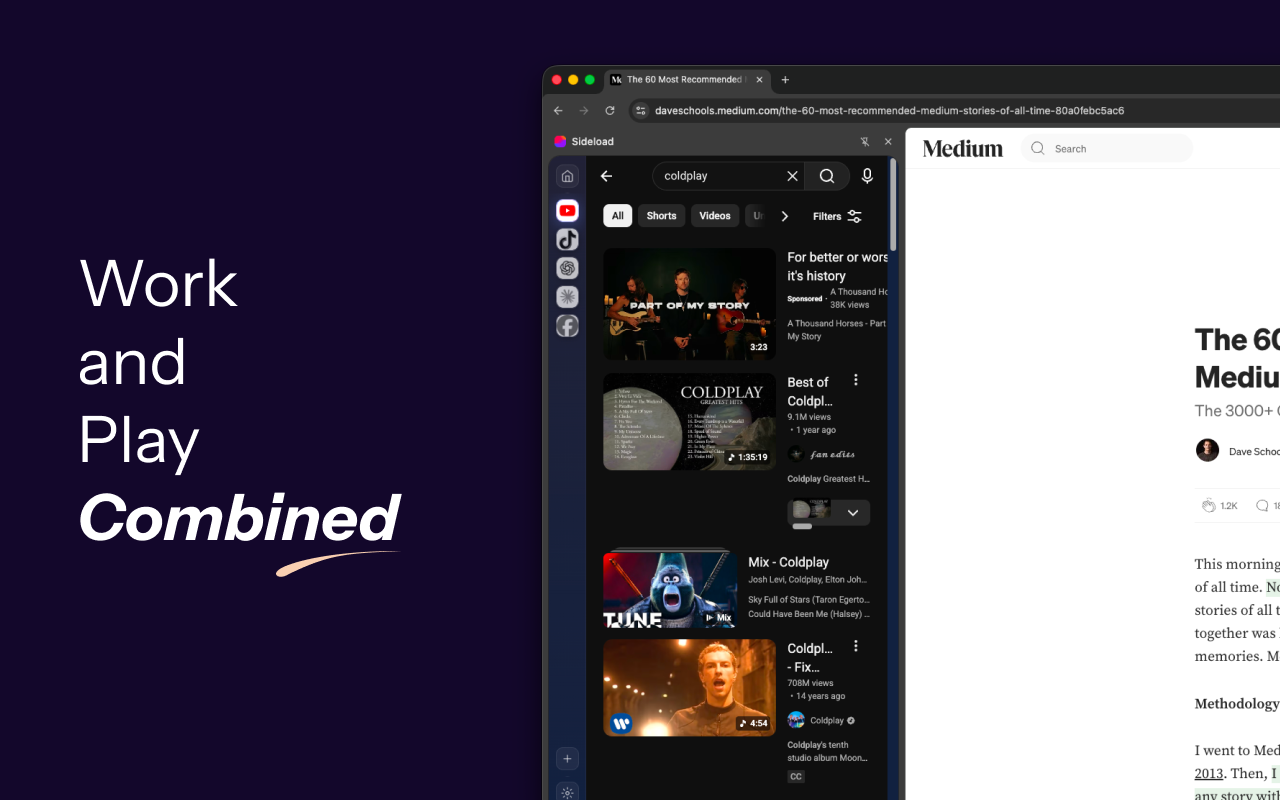Run the search with the magnifier icon
Screen dimensions: 1280x800
pos(827,175)
